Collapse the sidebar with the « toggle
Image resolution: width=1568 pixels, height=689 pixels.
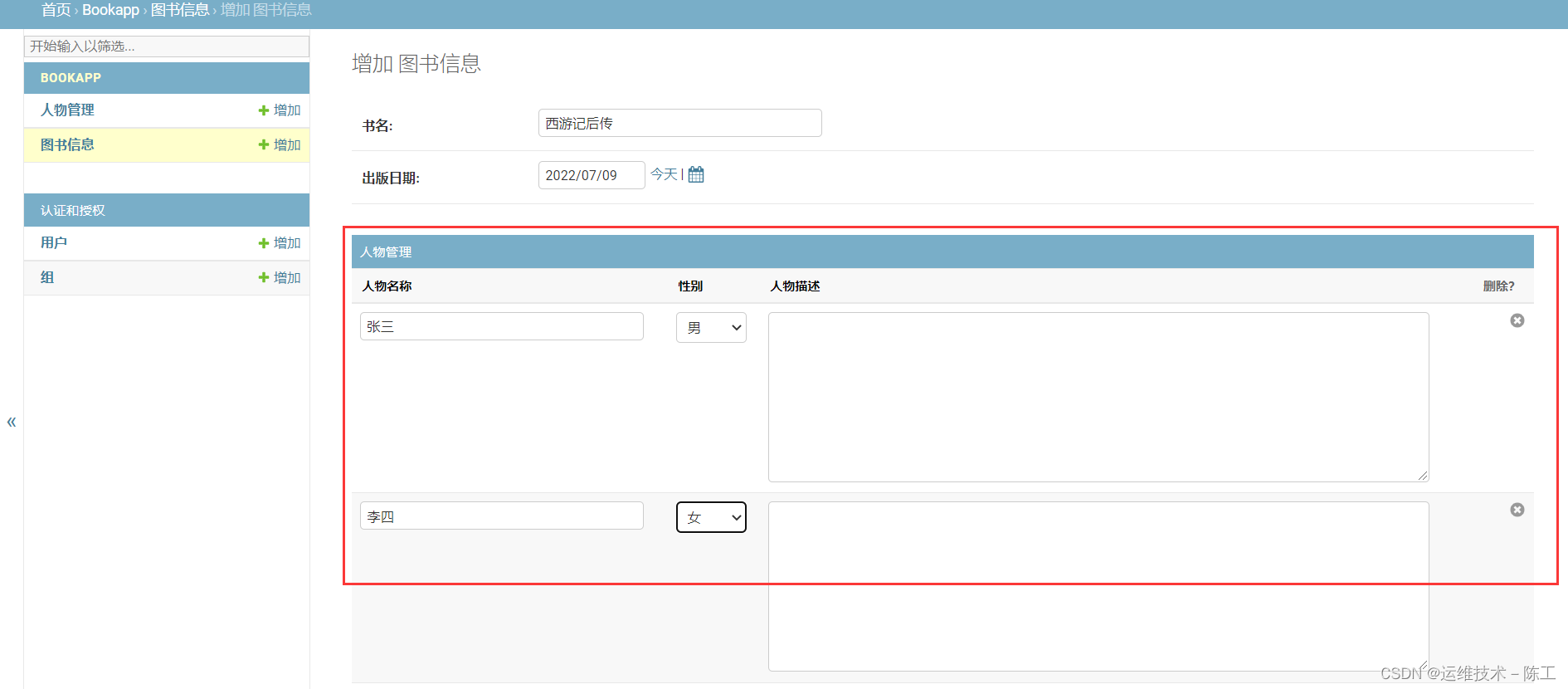(12, 422)
